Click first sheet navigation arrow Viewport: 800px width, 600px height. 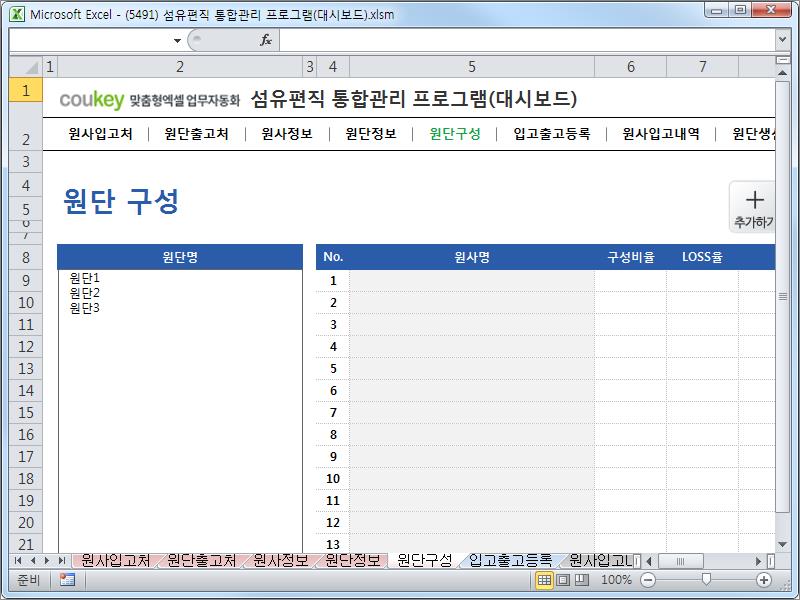click(18, 561)
